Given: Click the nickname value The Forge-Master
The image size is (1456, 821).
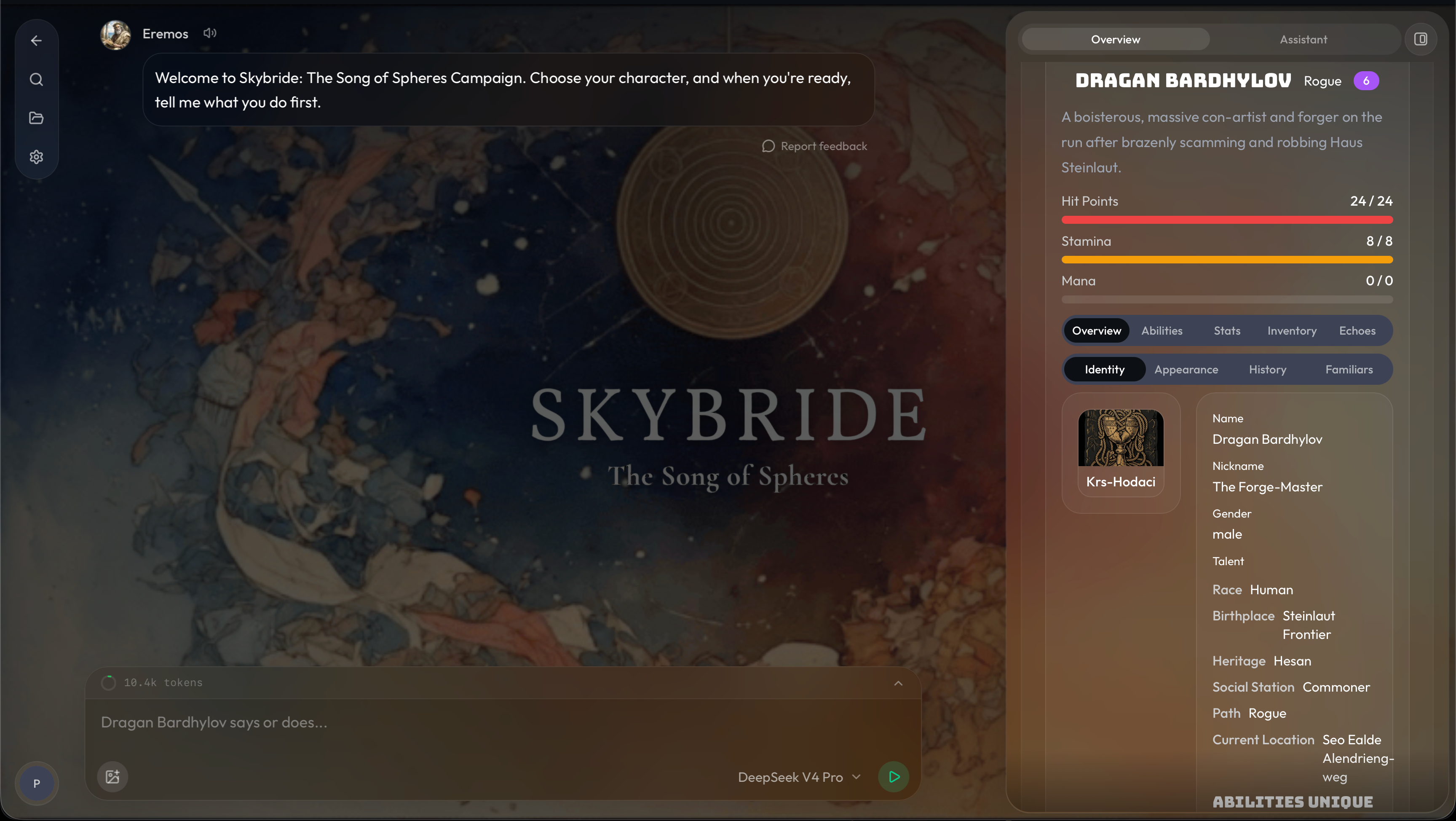Looking at the screenshot, I should coord(1267,487).
